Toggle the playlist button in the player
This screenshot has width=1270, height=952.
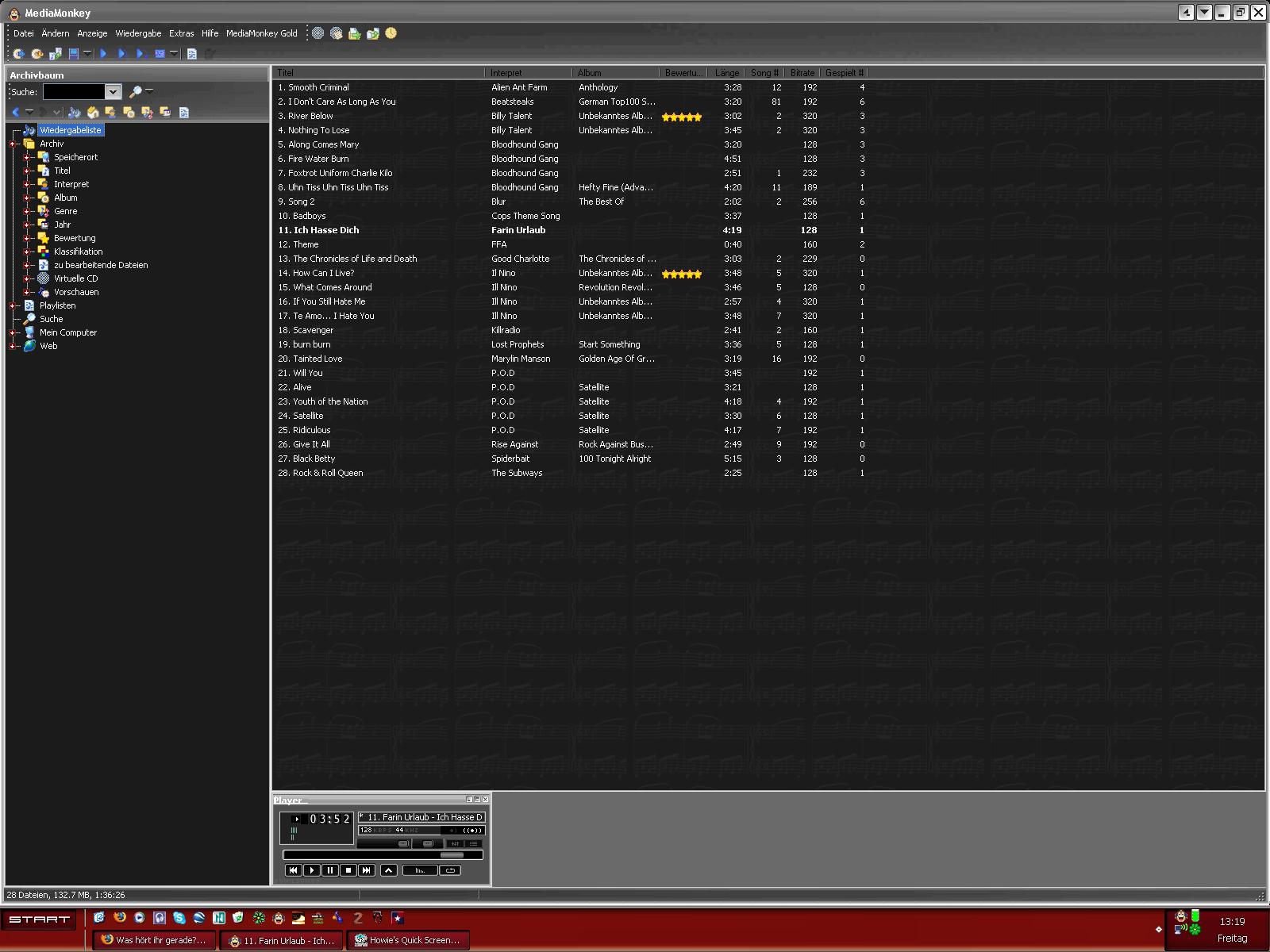pos(473,843)
